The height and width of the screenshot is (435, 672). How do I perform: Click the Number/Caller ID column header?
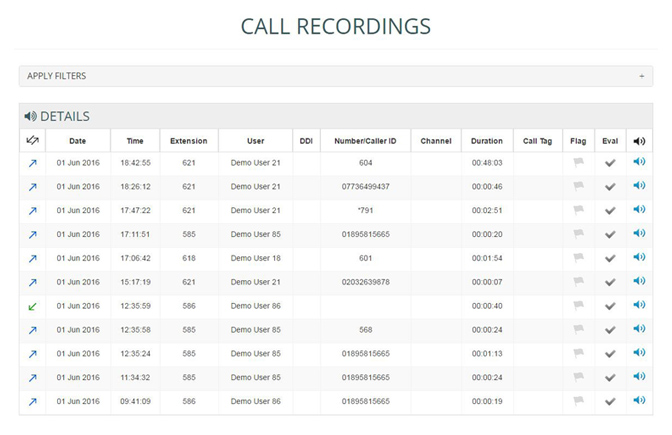tap(365, 141)
